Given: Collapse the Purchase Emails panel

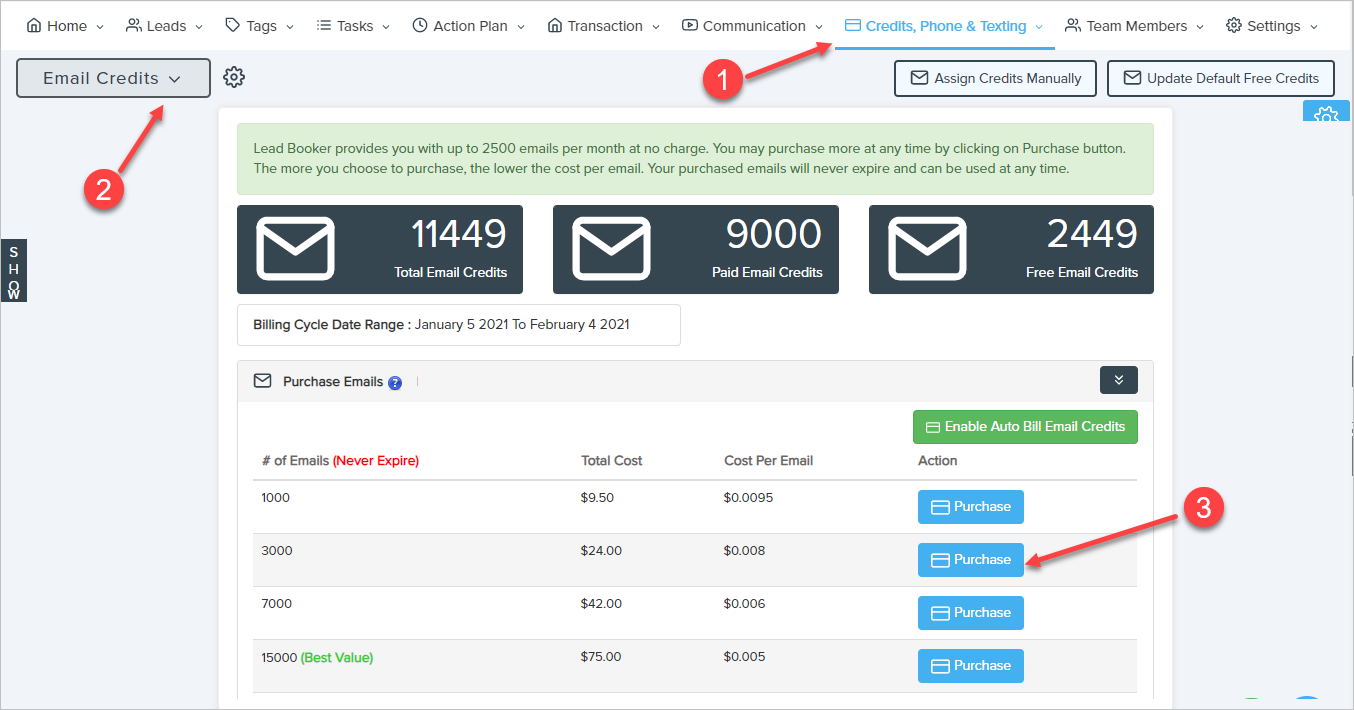Looking at the screenshot, I should tap(1118, 380).
